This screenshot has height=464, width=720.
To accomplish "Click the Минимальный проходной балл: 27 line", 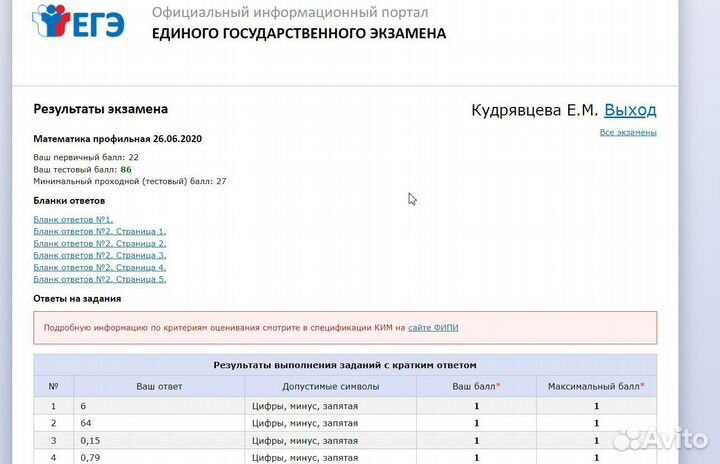I will tap(130, 181).
